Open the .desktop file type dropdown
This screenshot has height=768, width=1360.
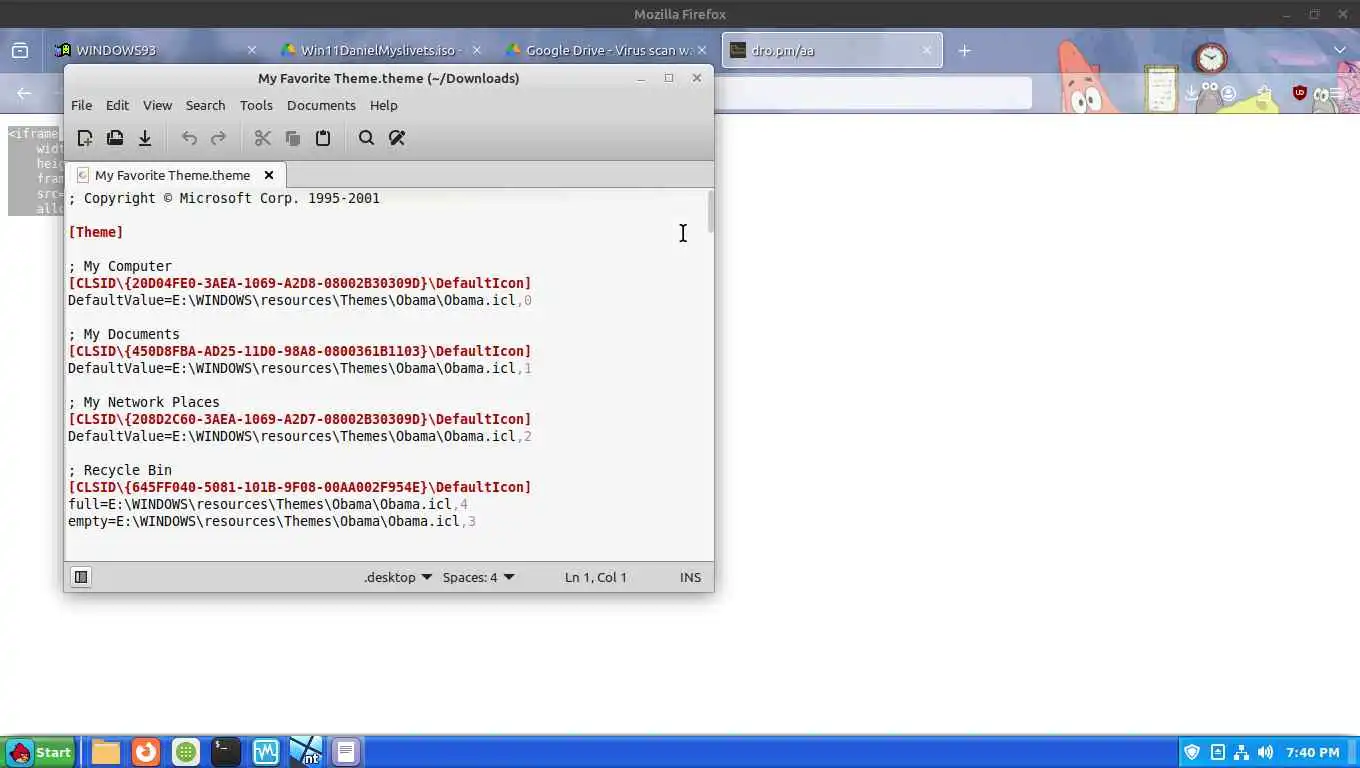point(398,577)
